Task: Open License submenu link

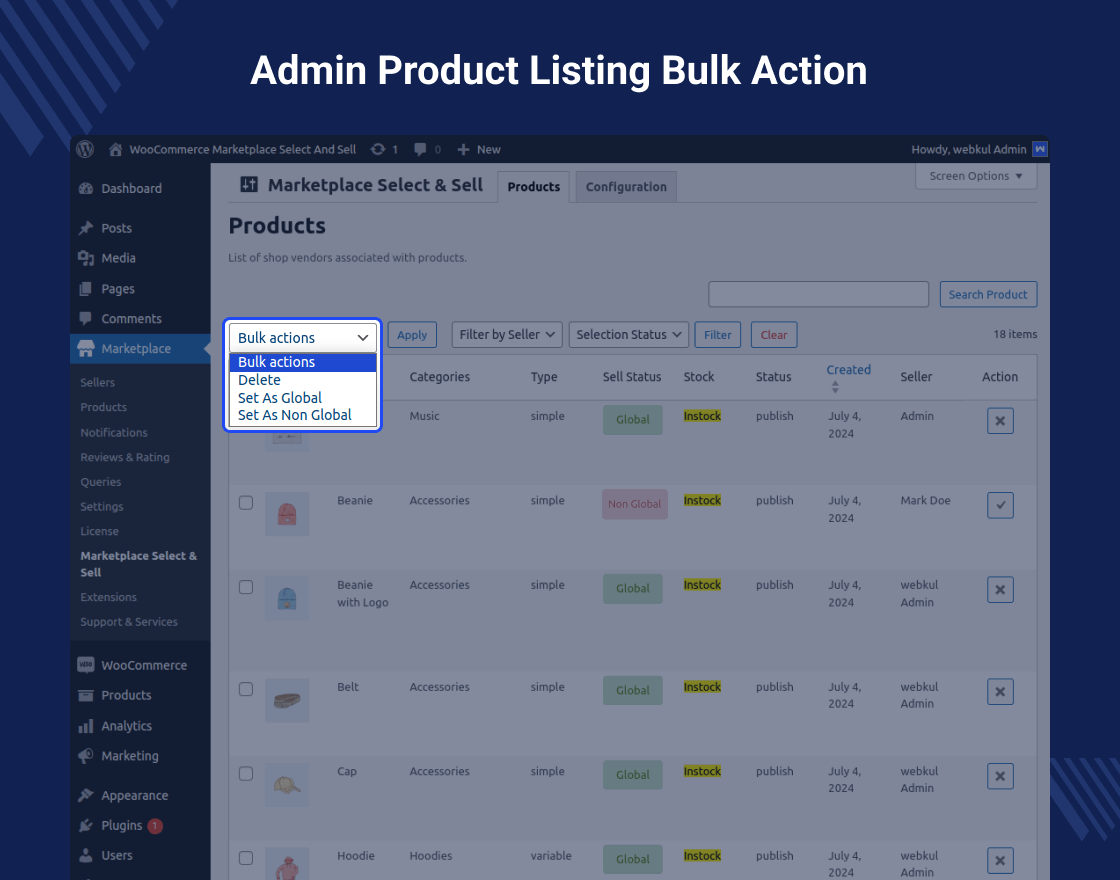Action: 99,531
